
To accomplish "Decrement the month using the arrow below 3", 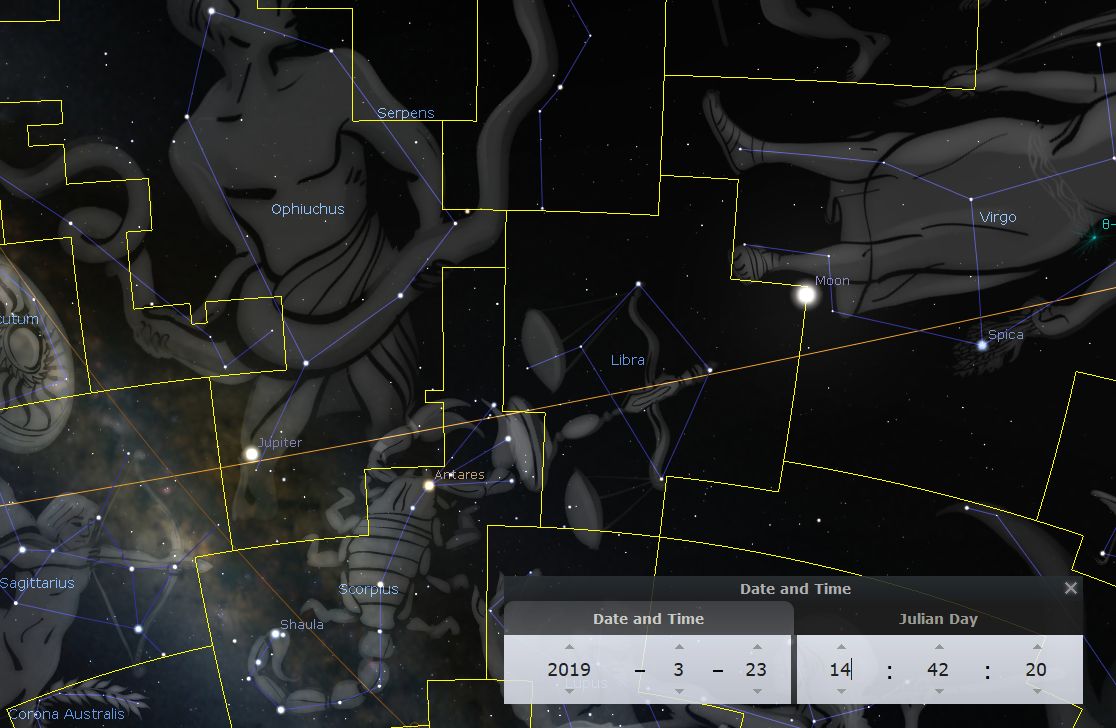I will pyautogui.click(x=679, y=691).
